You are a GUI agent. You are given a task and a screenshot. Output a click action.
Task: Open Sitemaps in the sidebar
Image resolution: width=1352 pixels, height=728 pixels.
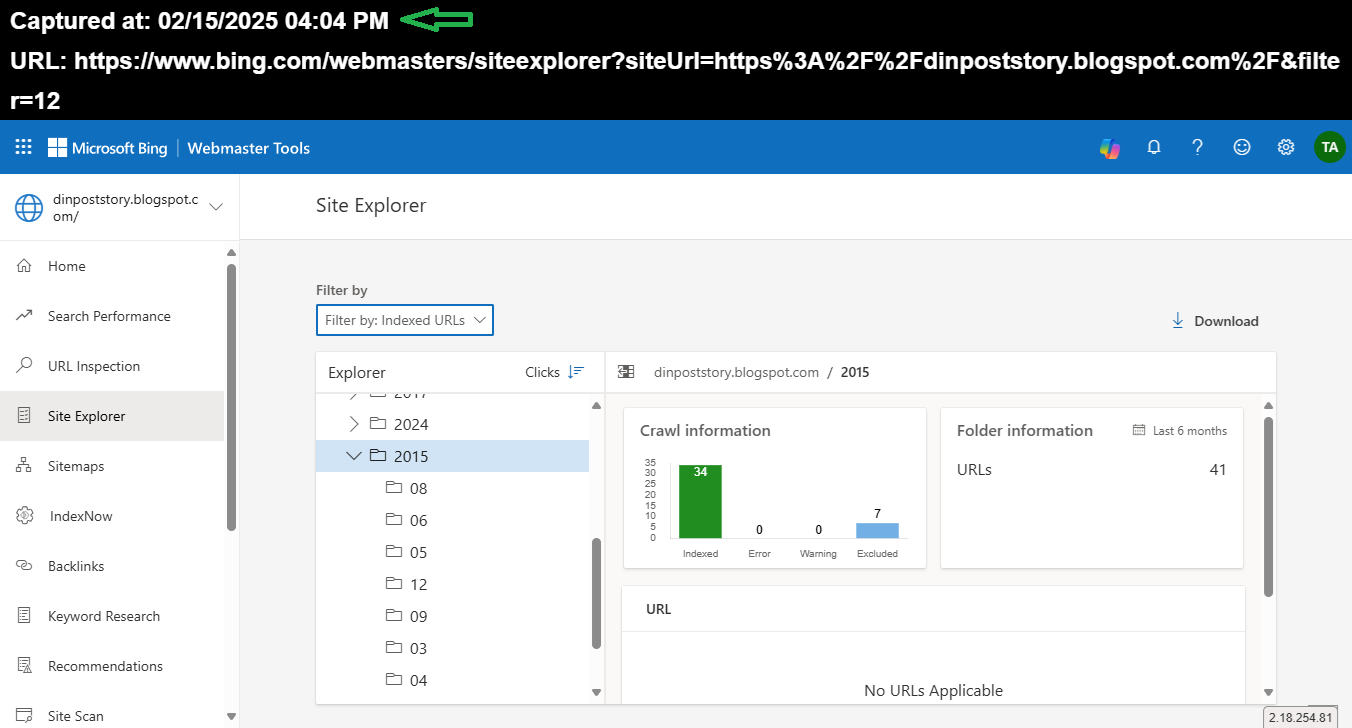(x=112, y=466)
